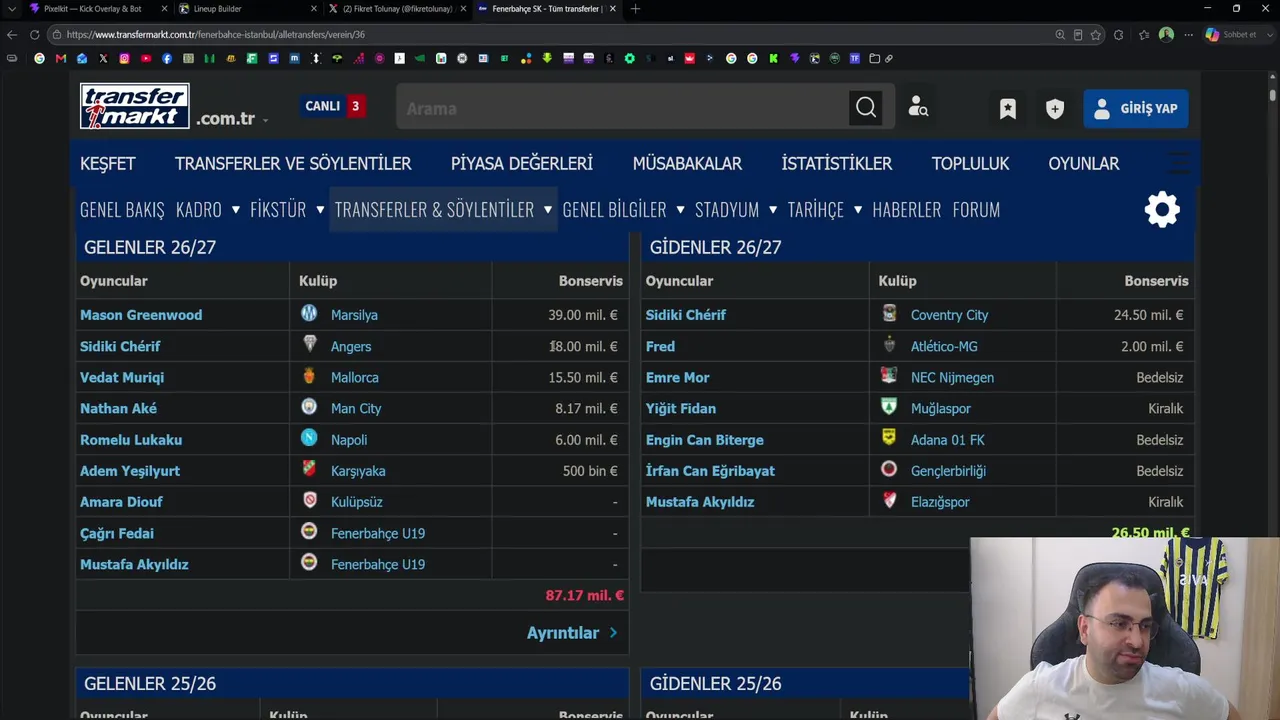Open Ayrıntılar details link
The width and height of the screenshot is (1280, 720).
tap(572, 633)
